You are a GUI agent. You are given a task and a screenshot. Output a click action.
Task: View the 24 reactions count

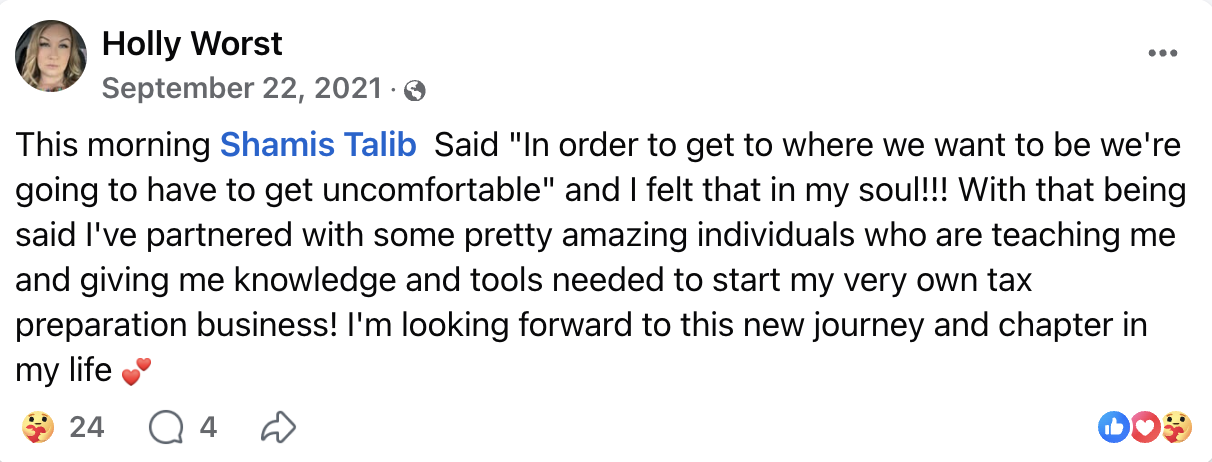coord(86,428)
